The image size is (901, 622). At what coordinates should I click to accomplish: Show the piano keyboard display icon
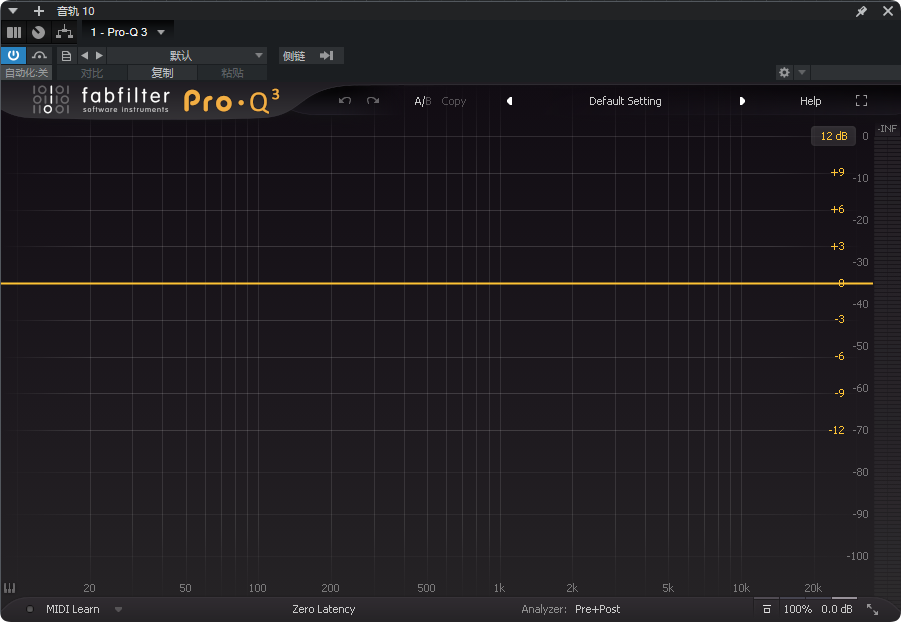[10, 588]
